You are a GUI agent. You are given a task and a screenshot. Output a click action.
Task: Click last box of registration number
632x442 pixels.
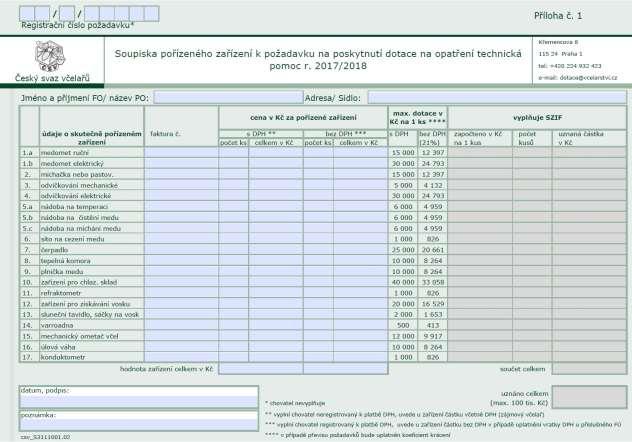(x=152, y=14)
